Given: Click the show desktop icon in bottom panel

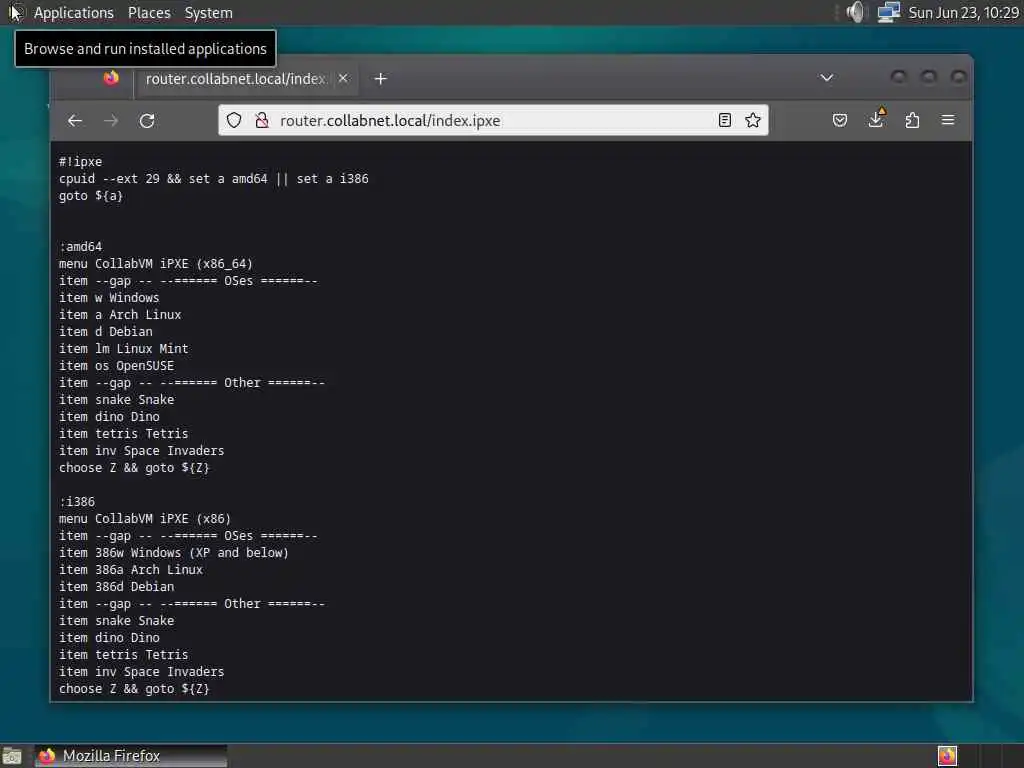Looking at the screenshot, I should pos(12,756).
